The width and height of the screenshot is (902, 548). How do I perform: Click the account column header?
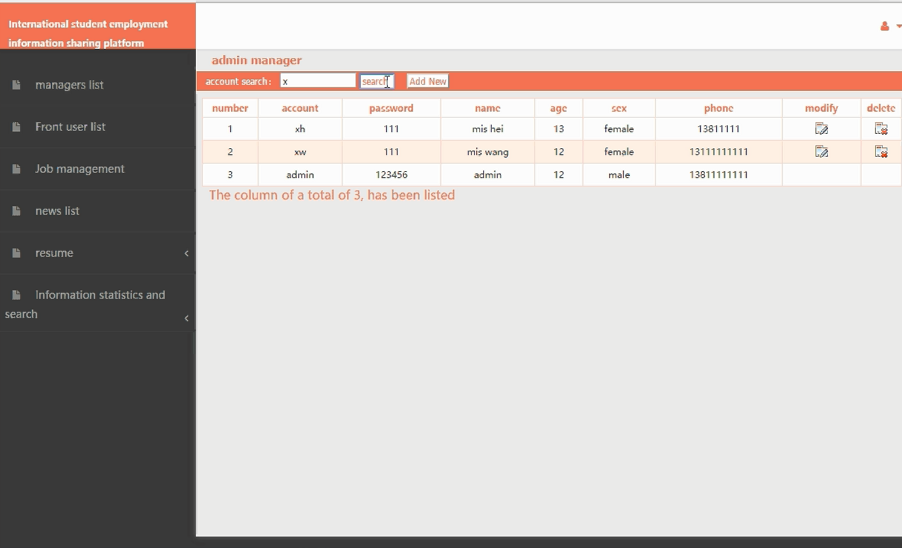pyautogui.click(x=300, y=108)
